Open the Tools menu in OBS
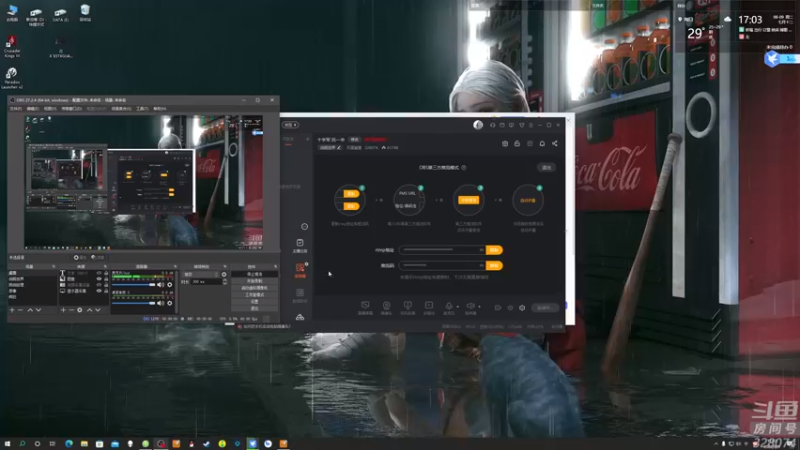 [x=142, y=108]
